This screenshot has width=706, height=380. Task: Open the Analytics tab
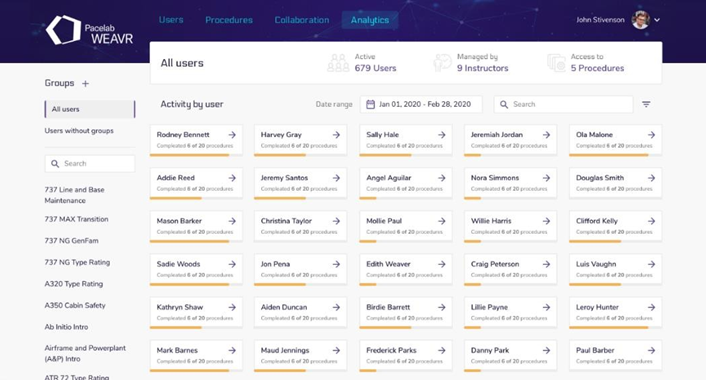[x=370, y=20]
